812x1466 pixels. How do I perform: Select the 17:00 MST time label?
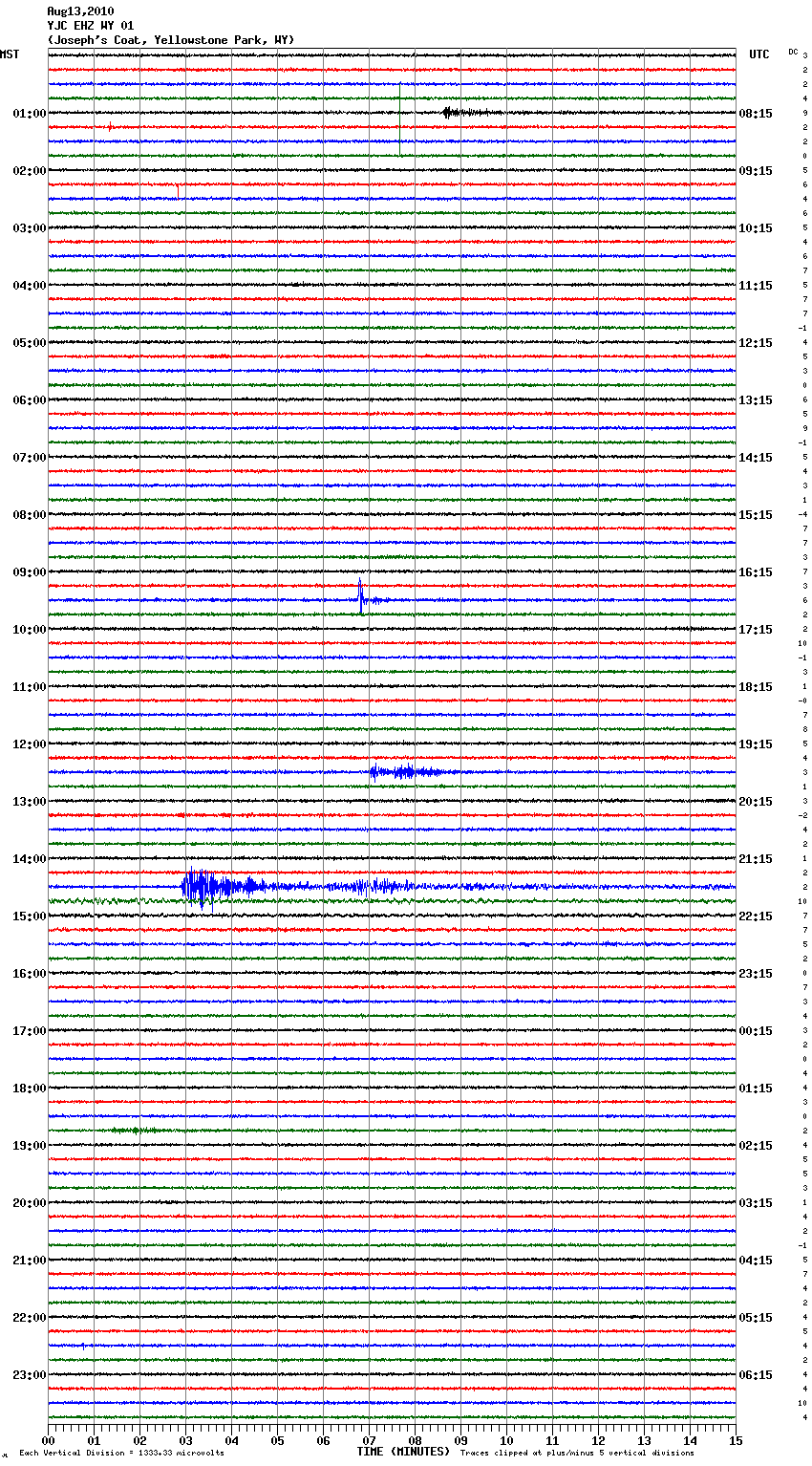coord(30,1031)
